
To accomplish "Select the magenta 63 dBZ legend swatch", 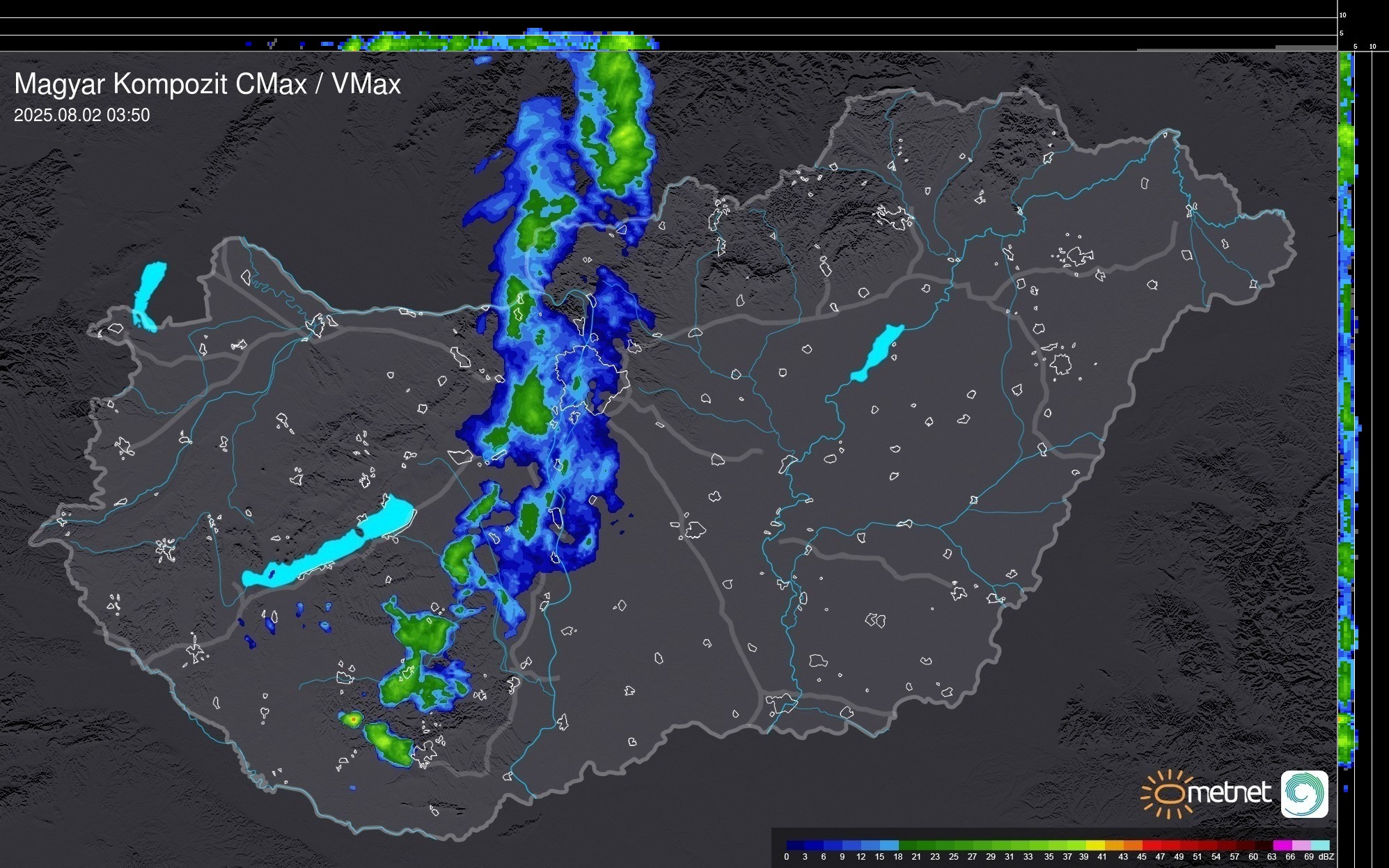I will coord(1282,845).
